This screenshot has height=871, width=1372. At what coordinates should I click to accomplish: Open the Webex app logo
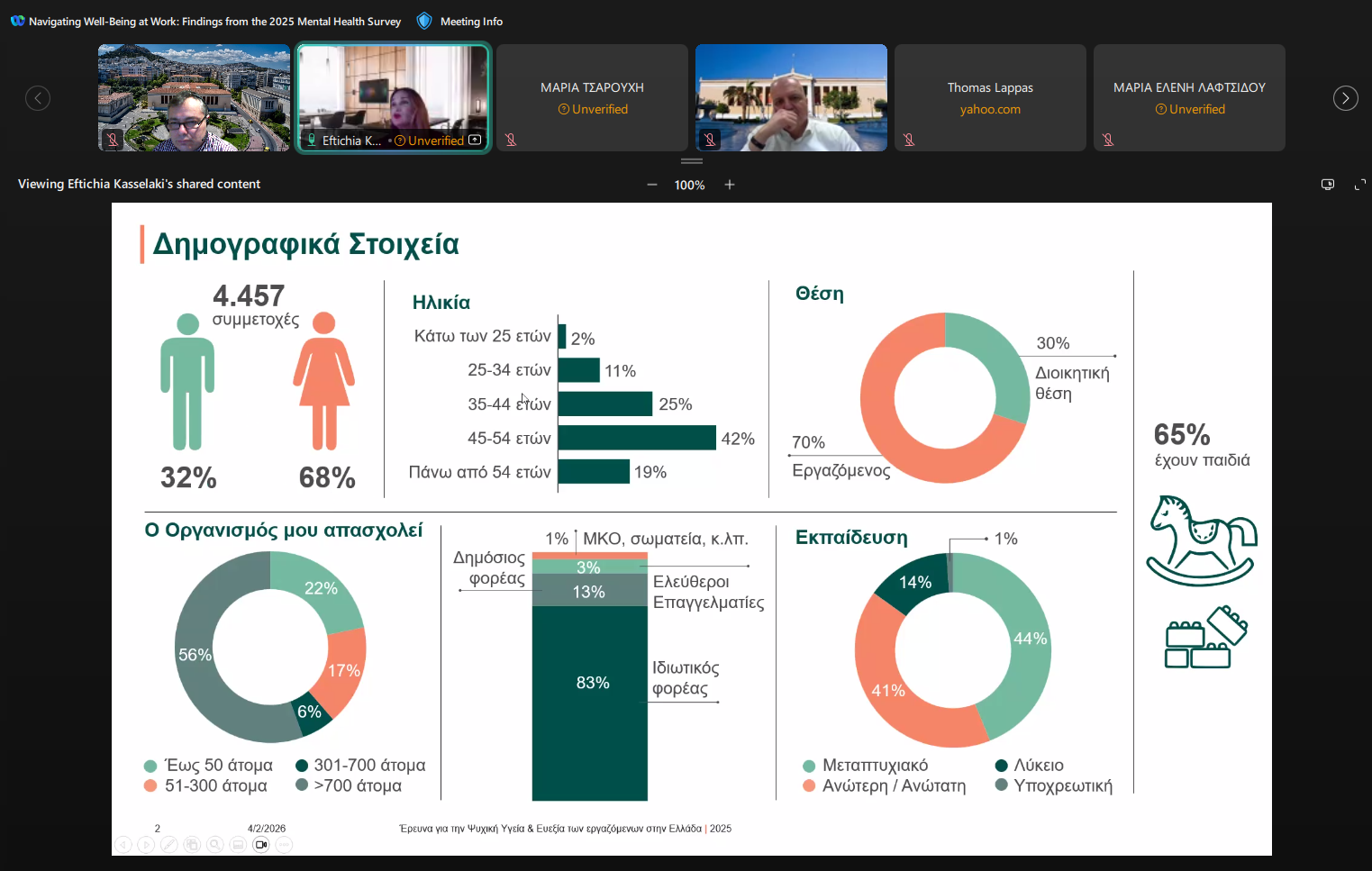(x=17, y=21)
